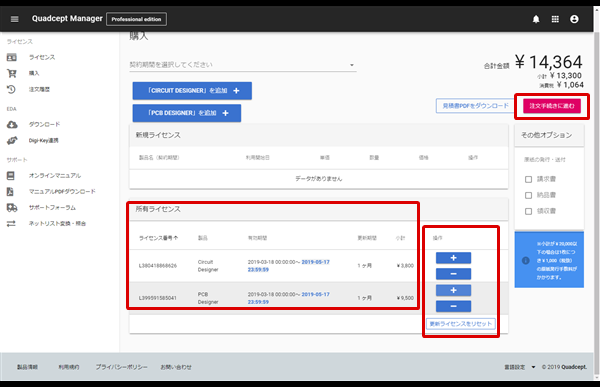Screen dimensions: 600x387
Task: Go to 購入 in sidebar
Action: (x=34, y=73)
